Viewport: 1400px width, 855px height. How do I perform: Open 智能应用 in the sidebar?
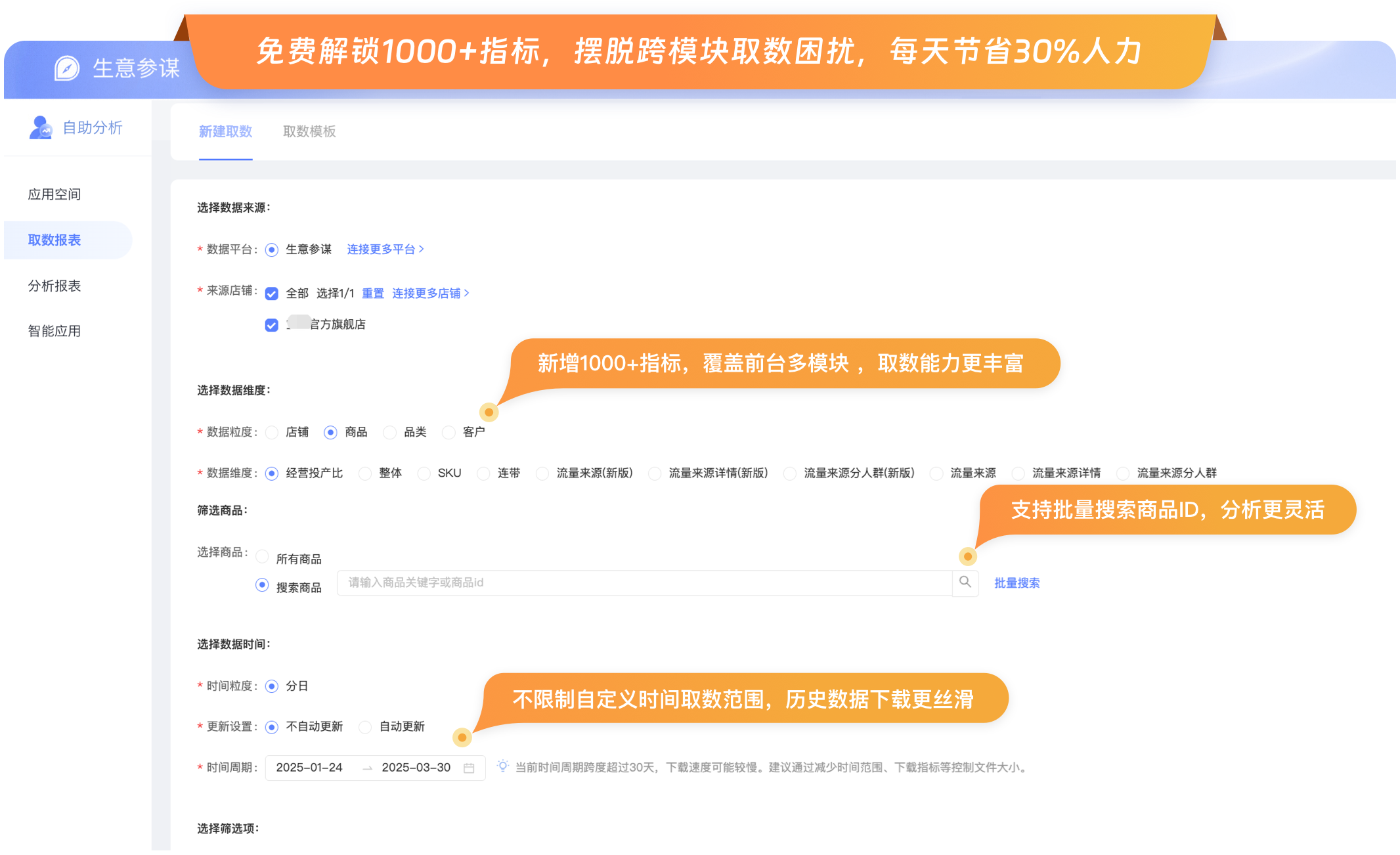coord(54,330)
